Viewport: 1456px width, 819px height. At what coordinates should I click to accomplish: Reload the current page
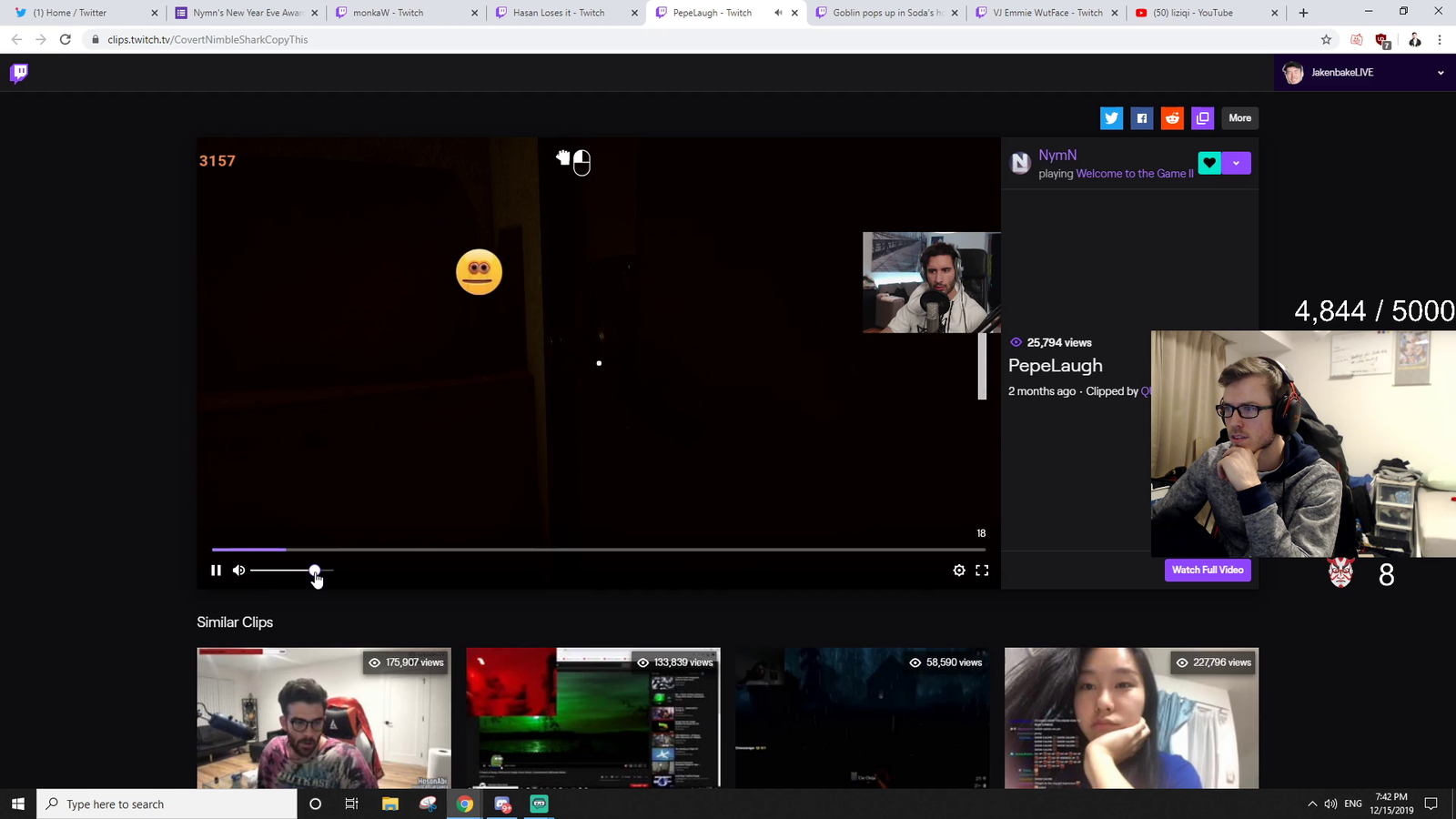pyautogui.click(x=66, y=39)
